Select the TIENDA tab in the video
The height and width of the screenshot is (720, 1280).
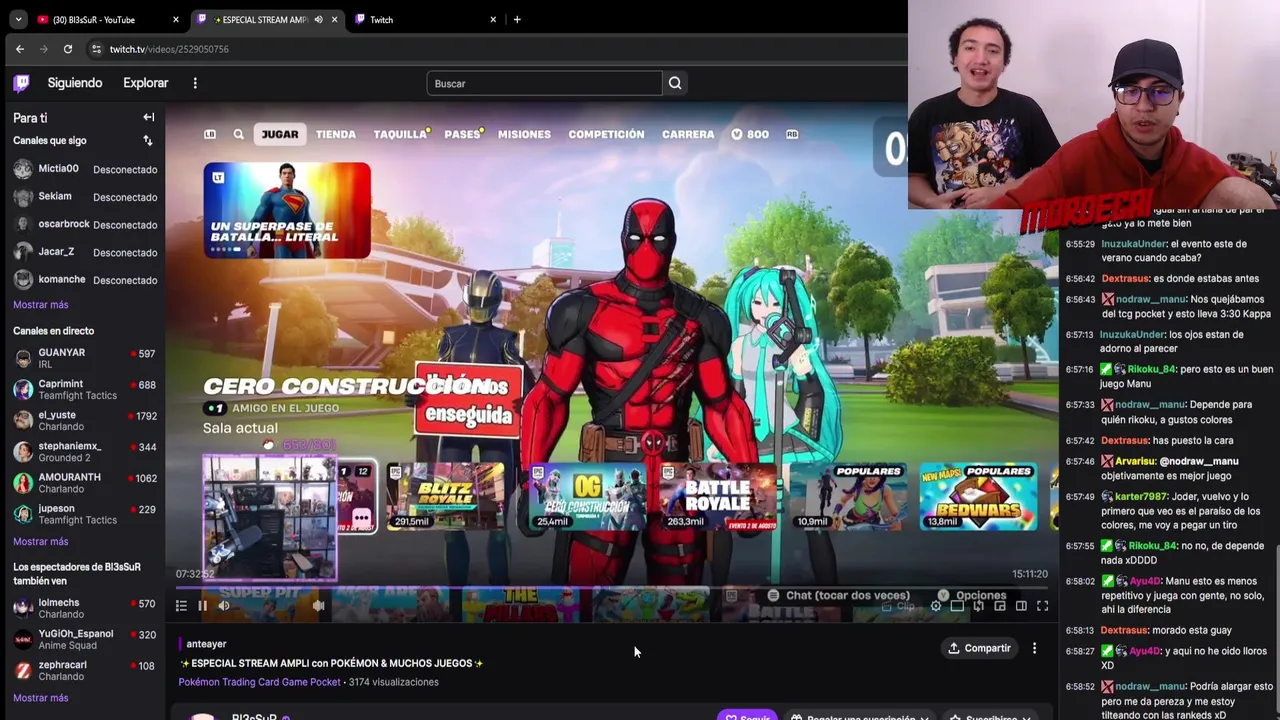click(336, 134)
